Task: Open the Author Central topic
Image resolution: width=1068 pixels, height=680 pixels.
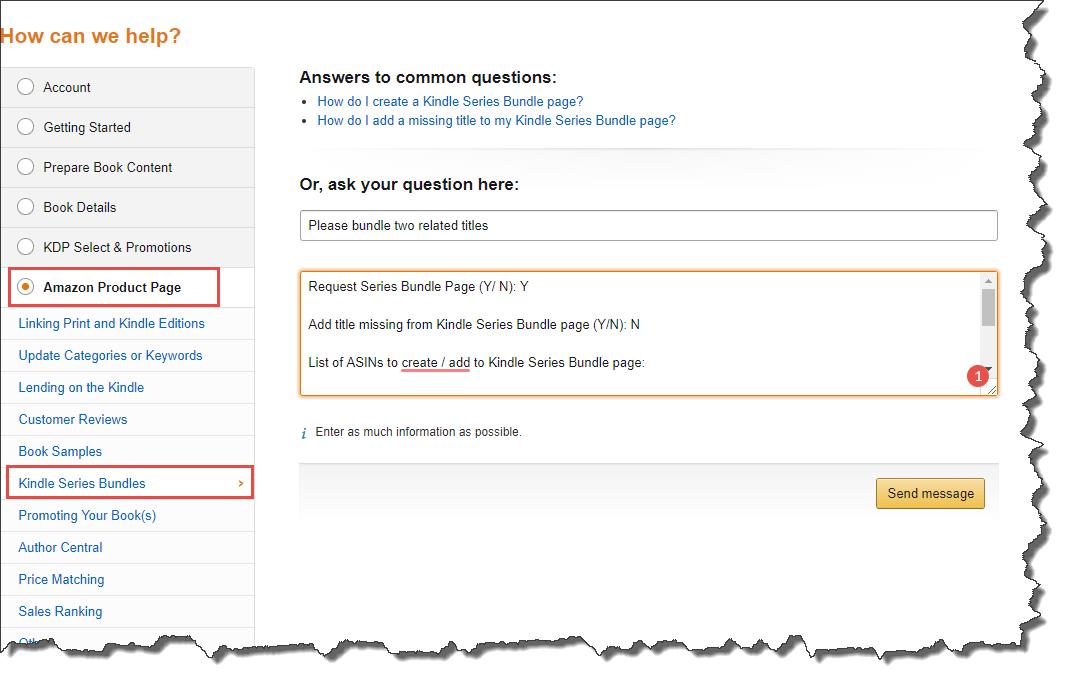Action: point(61,548)
